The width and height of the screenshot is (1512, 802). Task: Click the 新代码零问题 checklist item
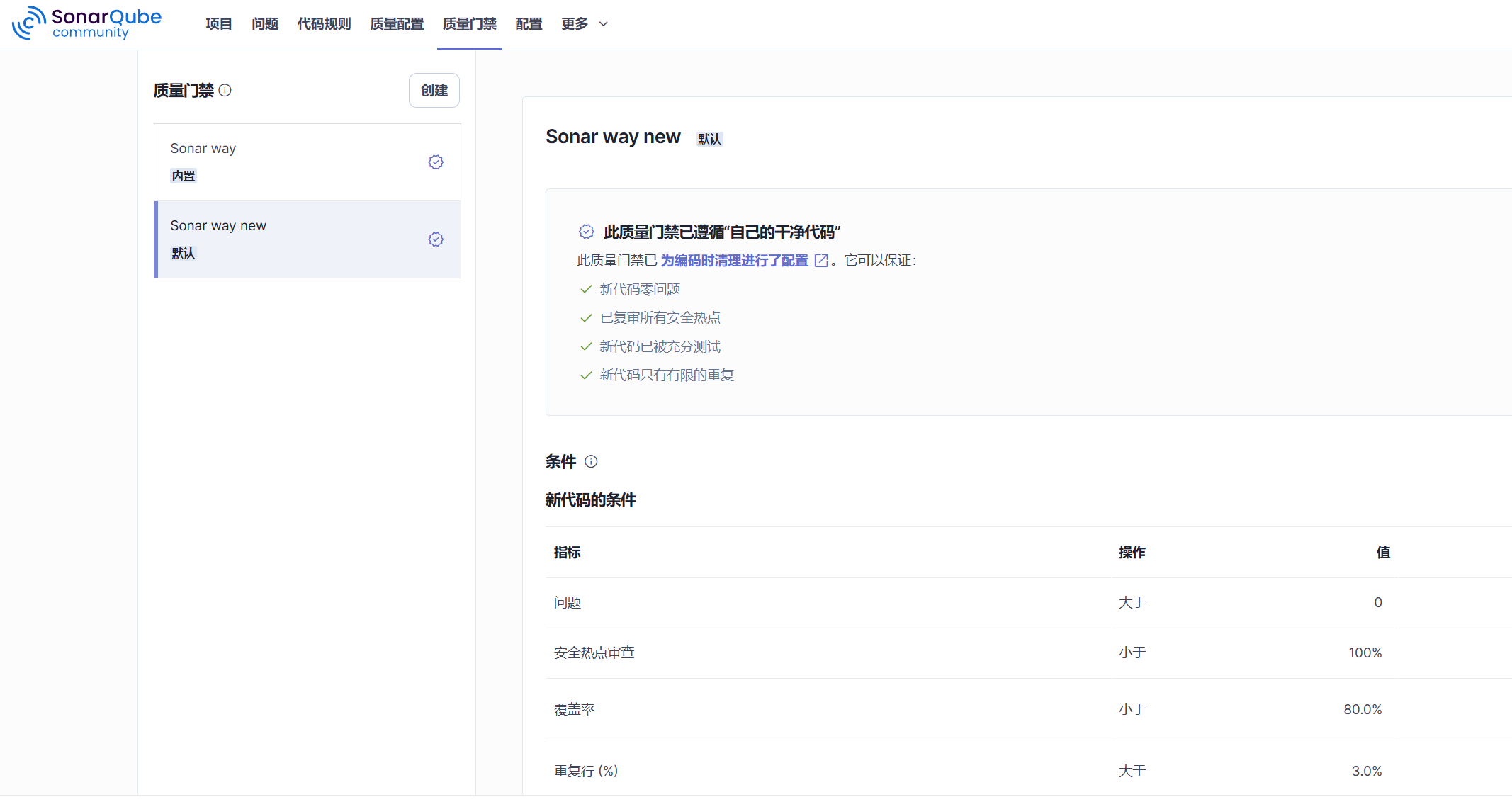[x=640, y=289]
